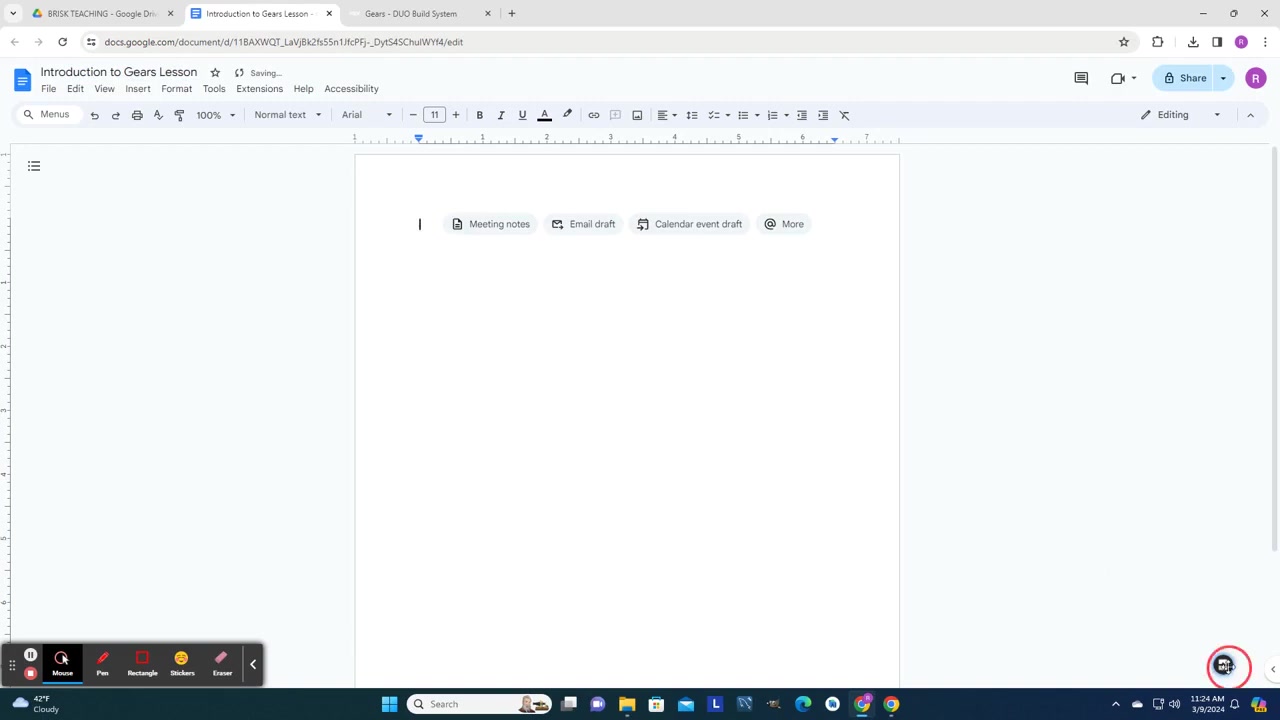Viewport: 1280px width, 720px height.
Task: Insert the Meeting notes template chip
Action: (490, 224)
